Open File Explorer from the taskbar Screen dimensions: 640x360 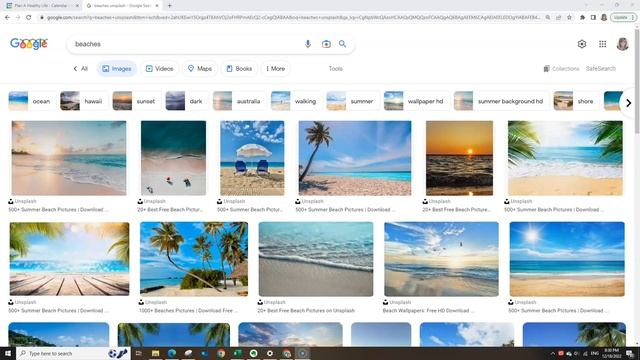coord(155,353)
